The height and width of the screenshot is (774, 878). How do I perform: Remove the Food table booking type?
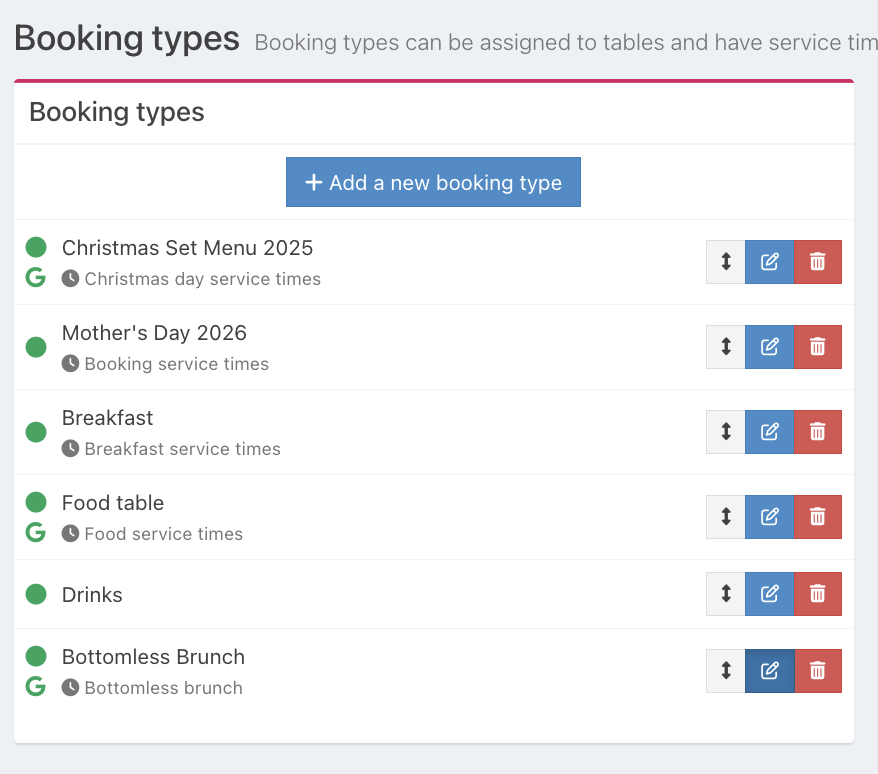817,517
